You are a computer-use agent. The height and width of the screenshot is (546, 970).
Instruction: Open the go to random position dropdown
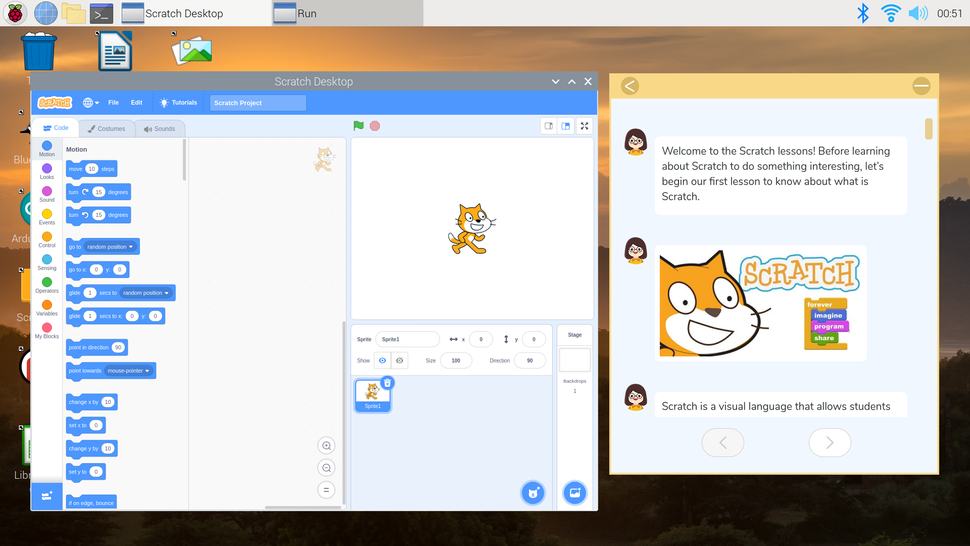109,247
